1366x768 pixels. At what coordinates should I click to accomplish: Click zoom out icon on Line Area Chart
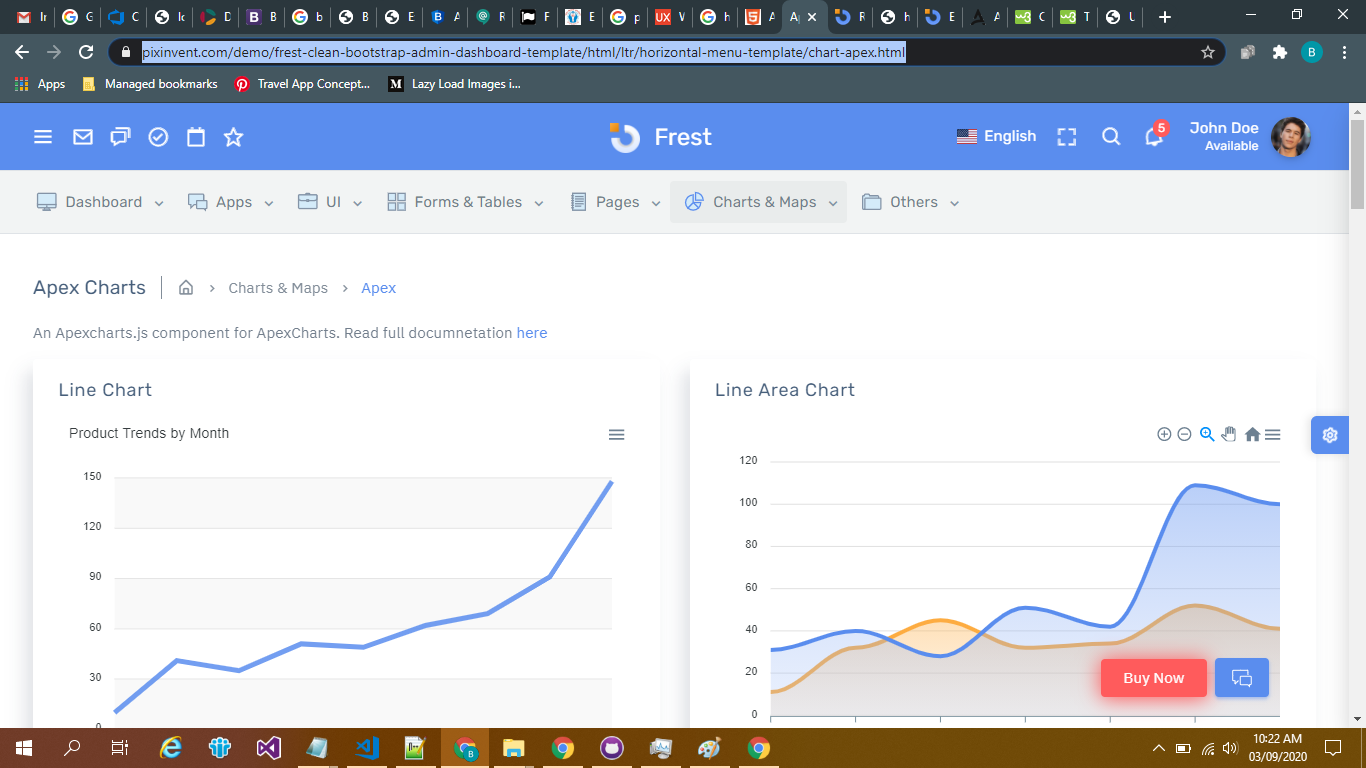1184,434
